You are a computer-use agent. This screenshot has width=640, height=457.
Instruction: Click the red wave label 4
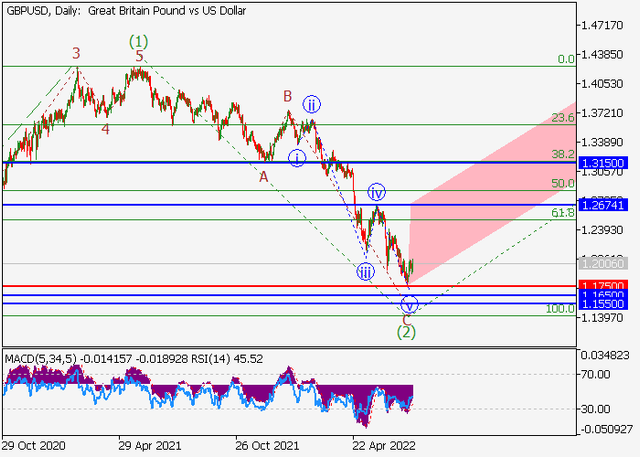[x=105, y=129]
